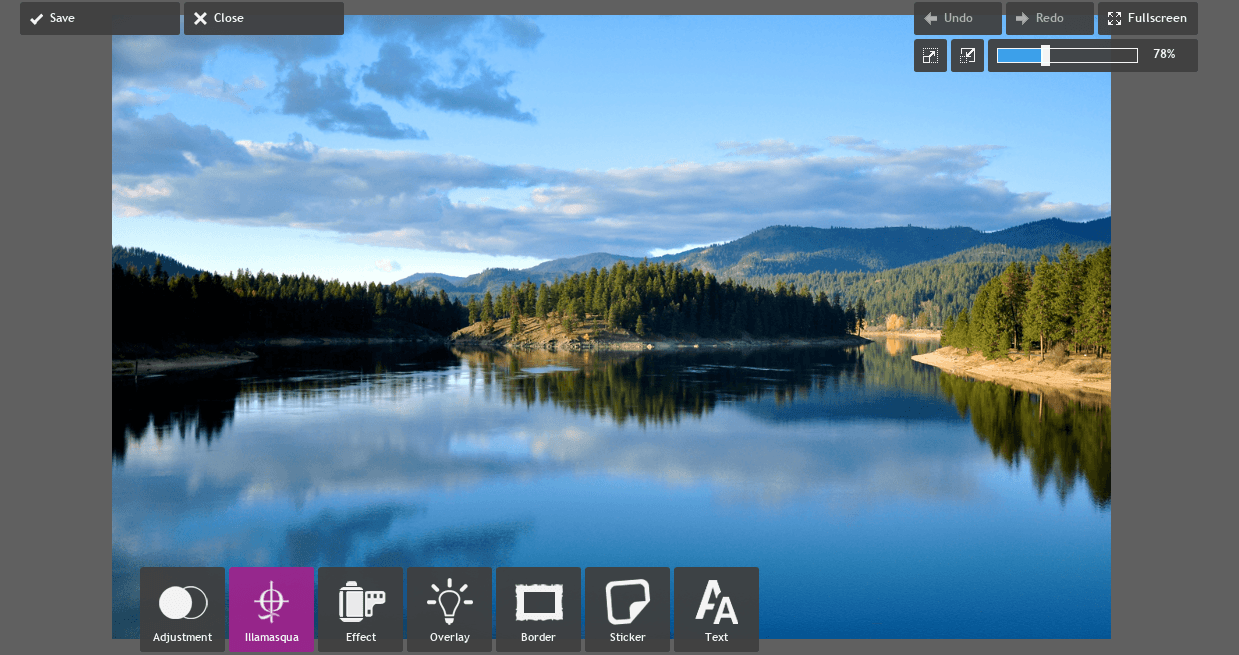Open the Overlay lightbulb tool
The image size is (1239, 655).
tap(449, 609)
